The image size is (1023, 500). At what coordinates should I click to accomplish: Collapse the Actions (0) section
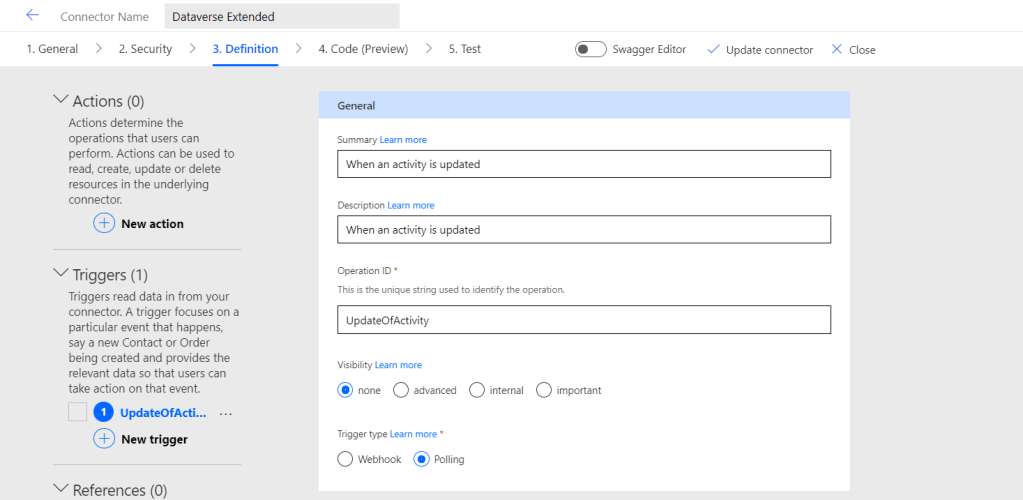[x=60, y=101]
